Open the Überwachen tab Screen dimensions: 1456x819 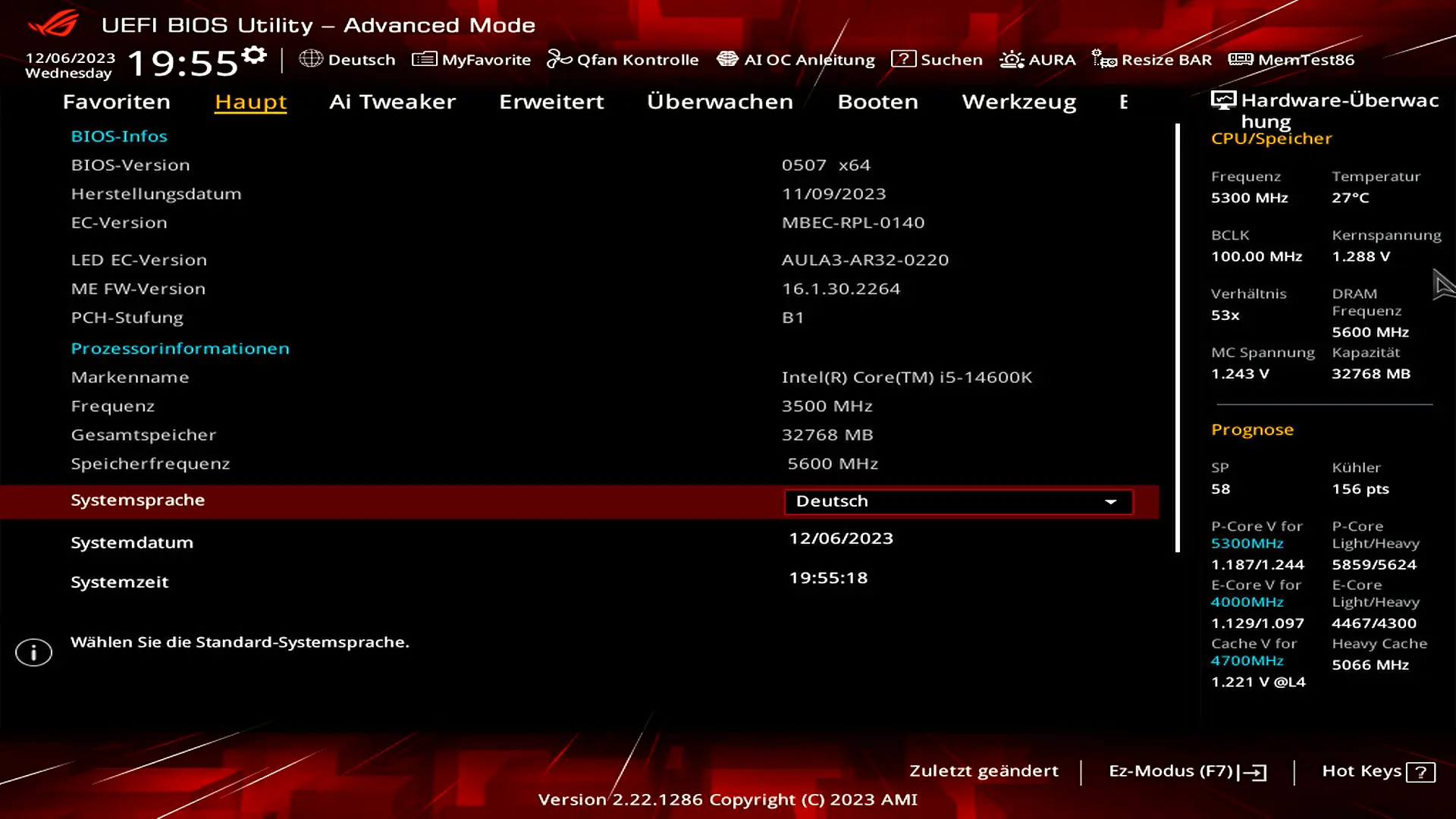point(720,102)
